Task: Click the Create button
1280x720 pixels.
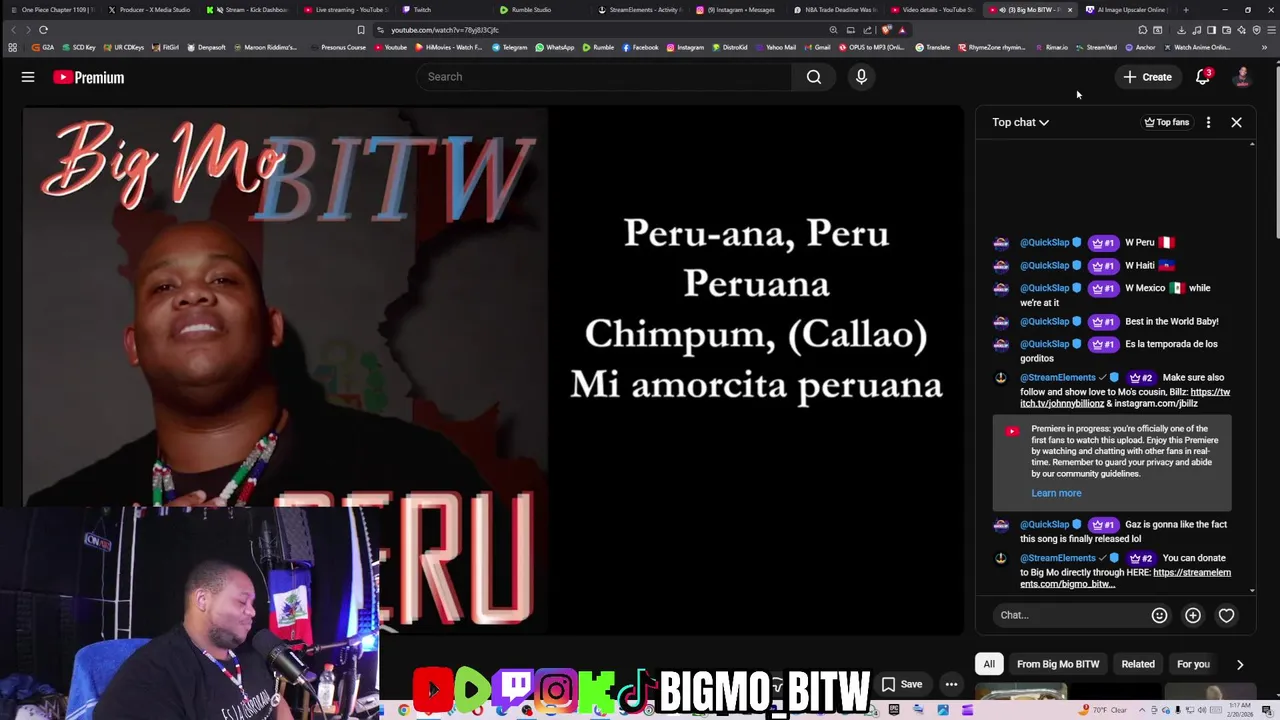Action: coord(1147,77)
